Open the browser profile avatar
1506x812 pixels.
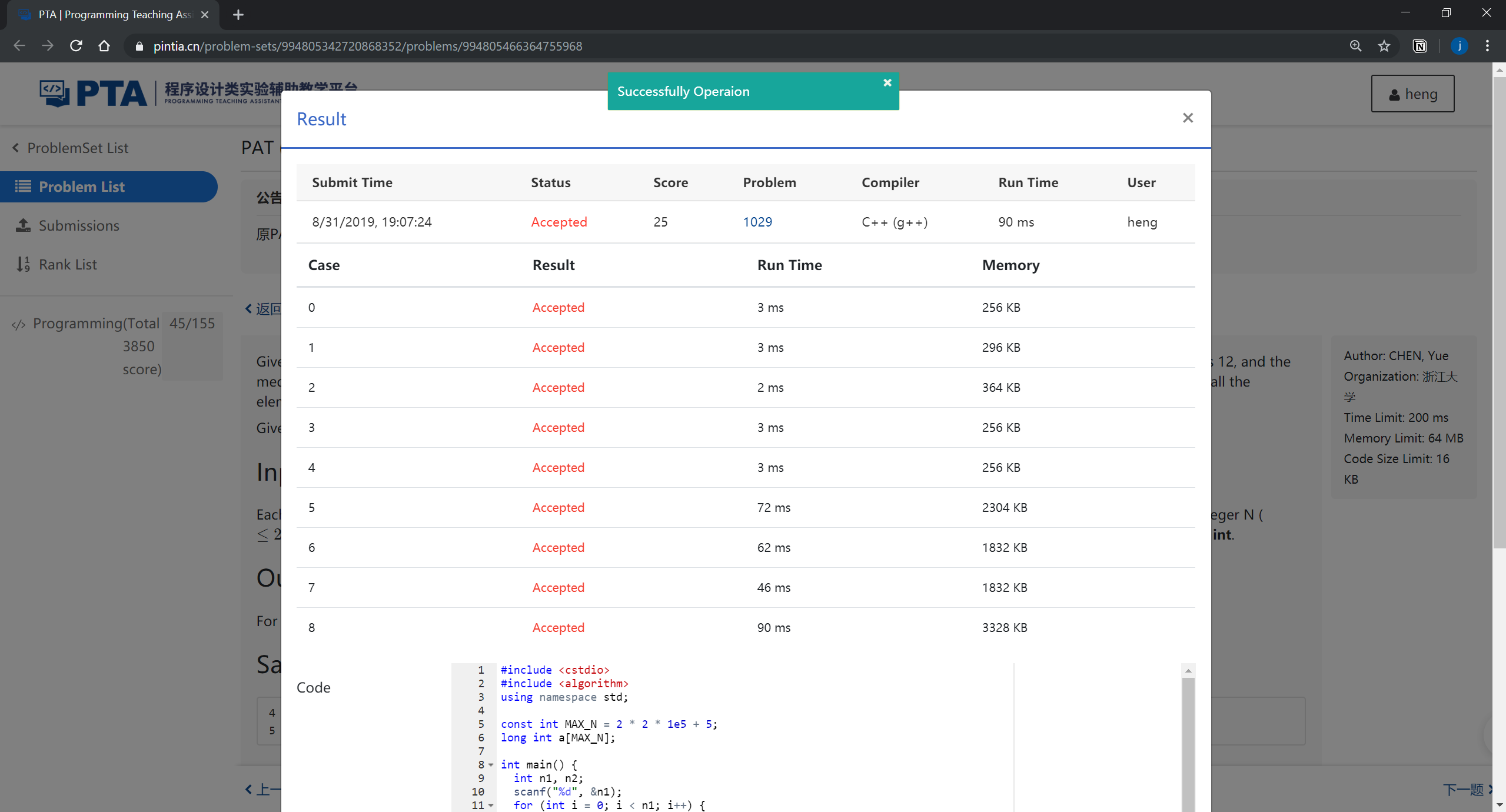click(1459, 46)
